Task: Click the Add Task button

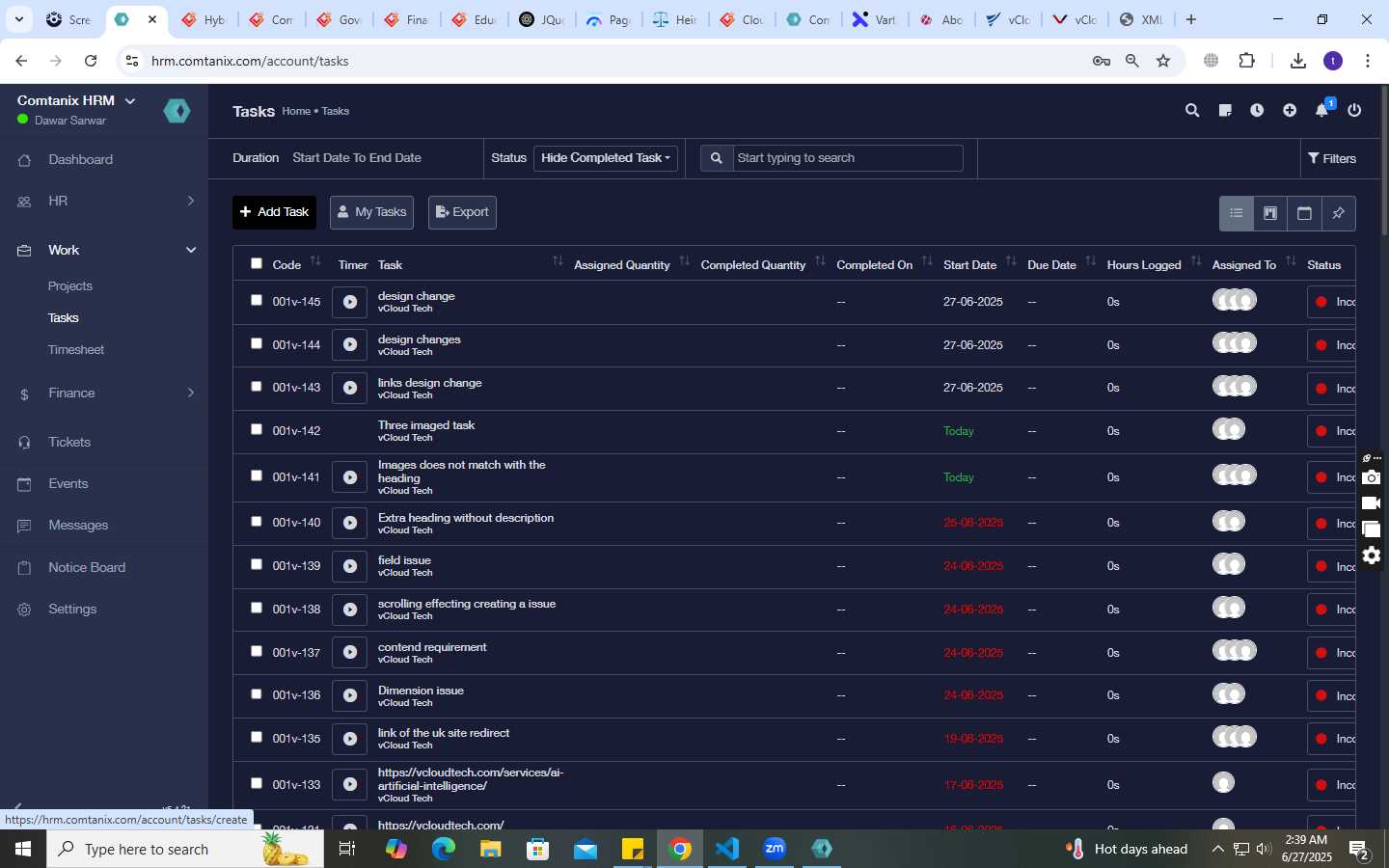Action: [274, 212]
